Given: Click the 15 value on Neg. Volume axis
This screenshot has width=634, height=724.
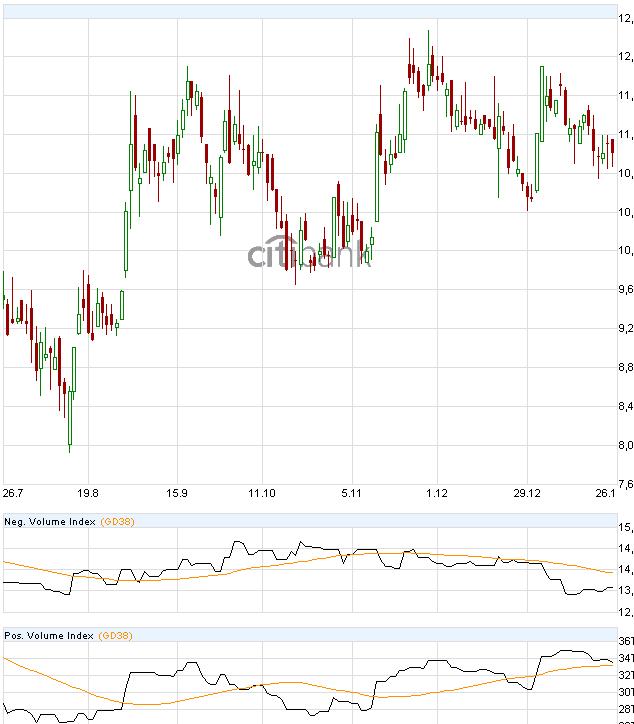Looking at the screenshot, I should tap(626, 527).
